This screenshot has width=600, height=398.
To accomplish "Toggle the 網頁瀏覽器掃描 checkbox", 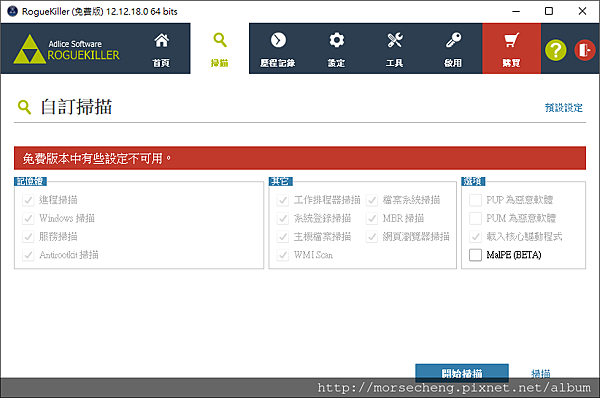I will [372, 237].
